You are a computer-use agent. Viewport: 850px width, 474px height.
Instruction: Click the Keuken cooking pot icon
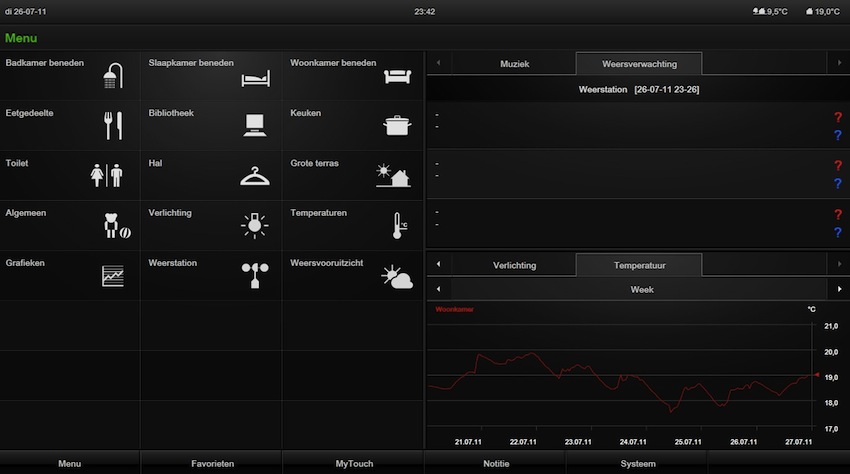point(398,126)
